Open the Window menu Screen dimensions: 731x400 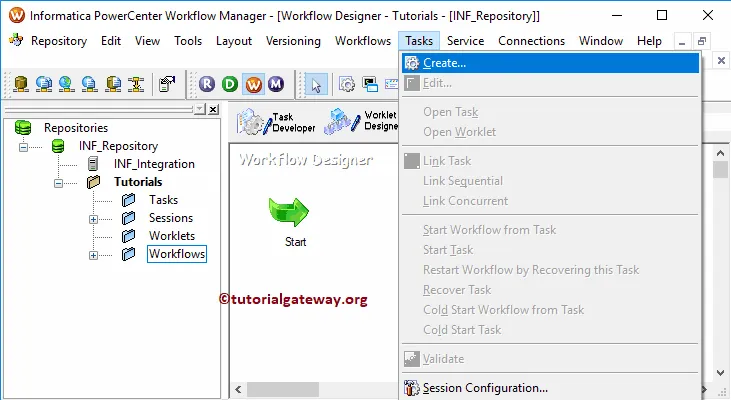[601, 41]
